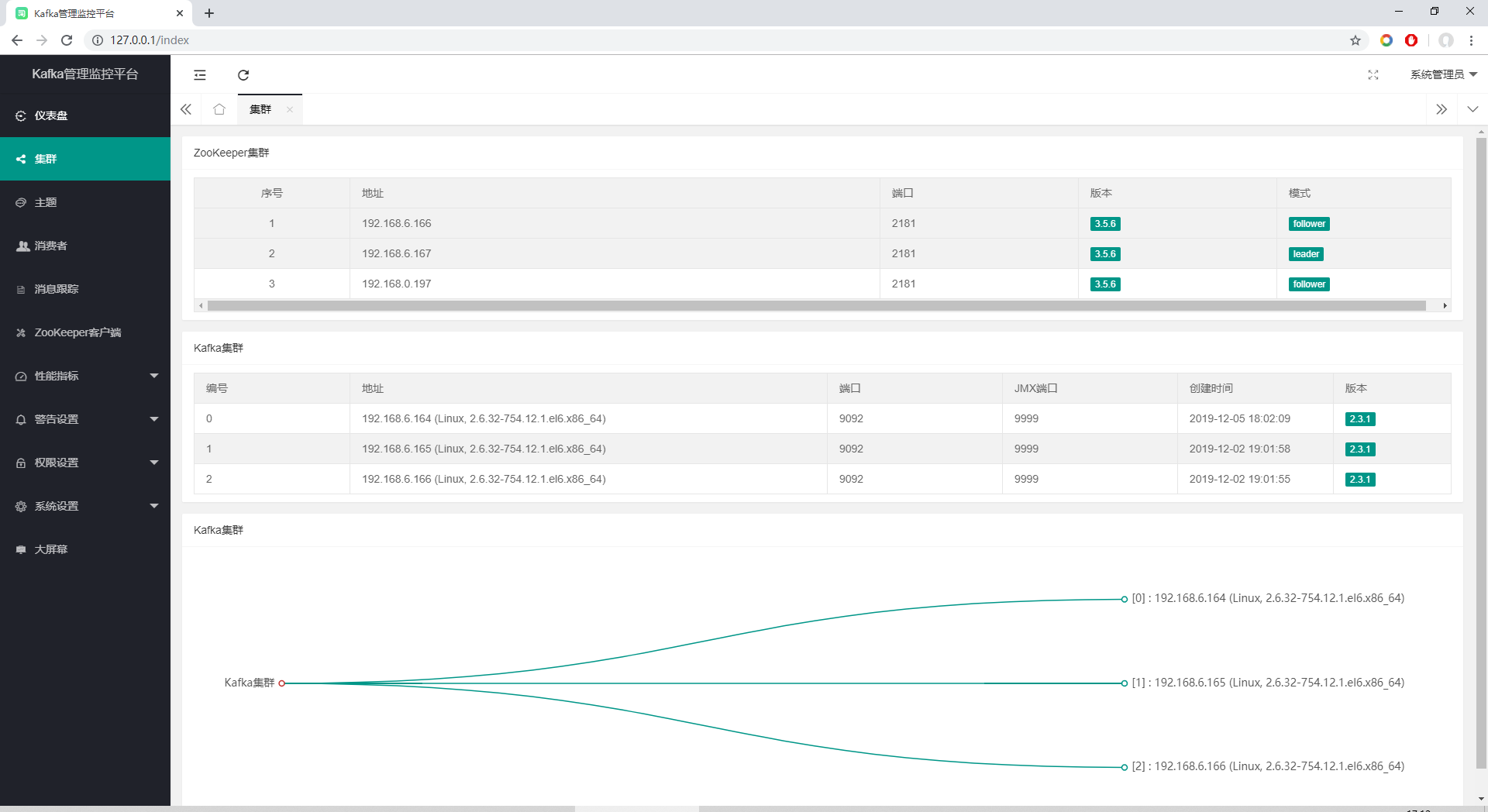This screenshot has height=812, width=1488.
Task: Open the 系统管理员 user dropdown
Action: [x=1444, y=74]
